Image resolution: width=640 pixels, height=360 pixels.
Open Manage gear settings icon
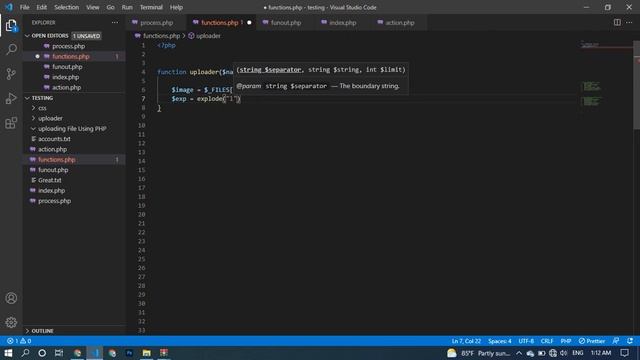11,322
